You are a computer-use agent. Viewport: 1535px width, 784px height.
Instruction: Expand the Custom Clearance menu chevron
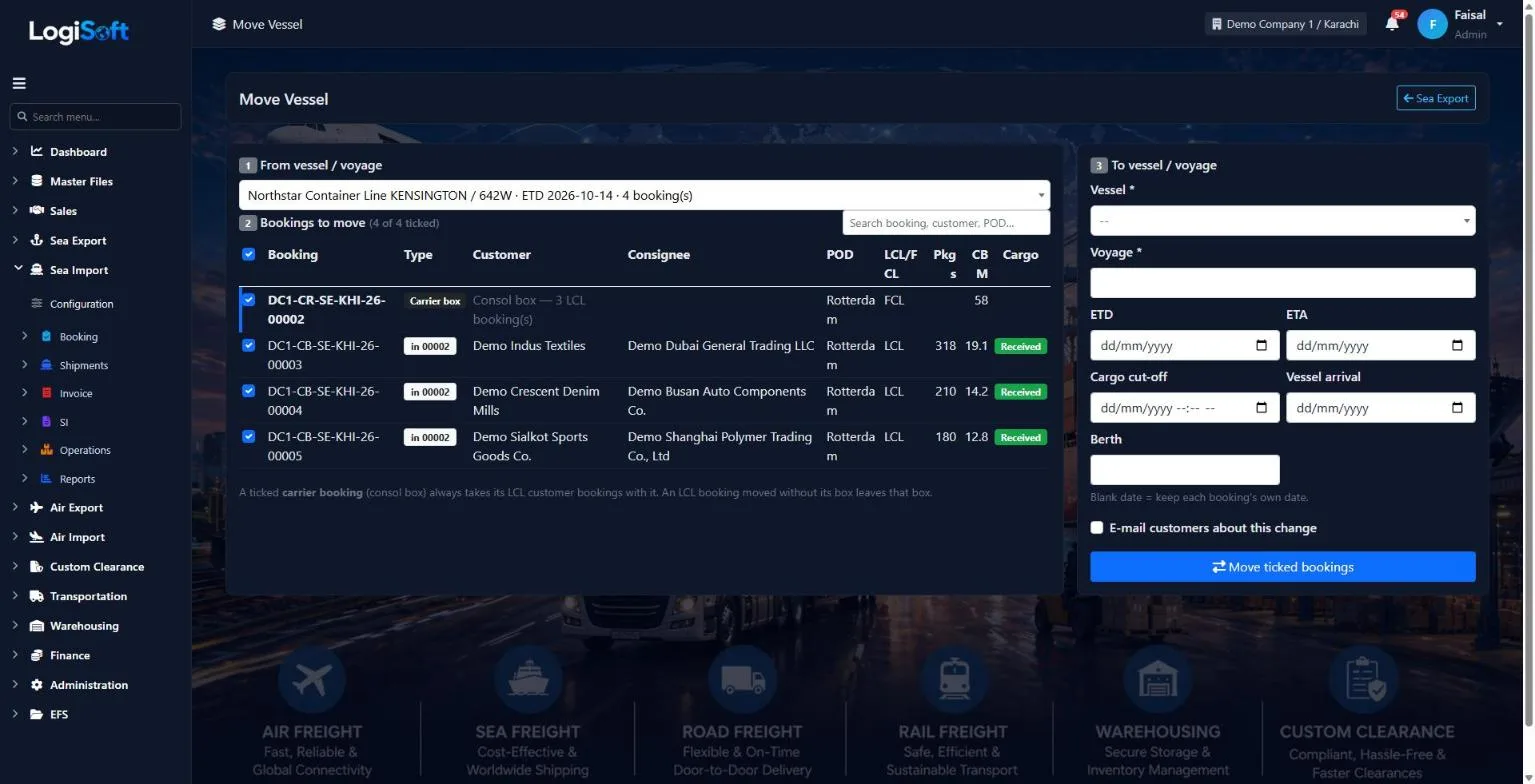point(15,567)
